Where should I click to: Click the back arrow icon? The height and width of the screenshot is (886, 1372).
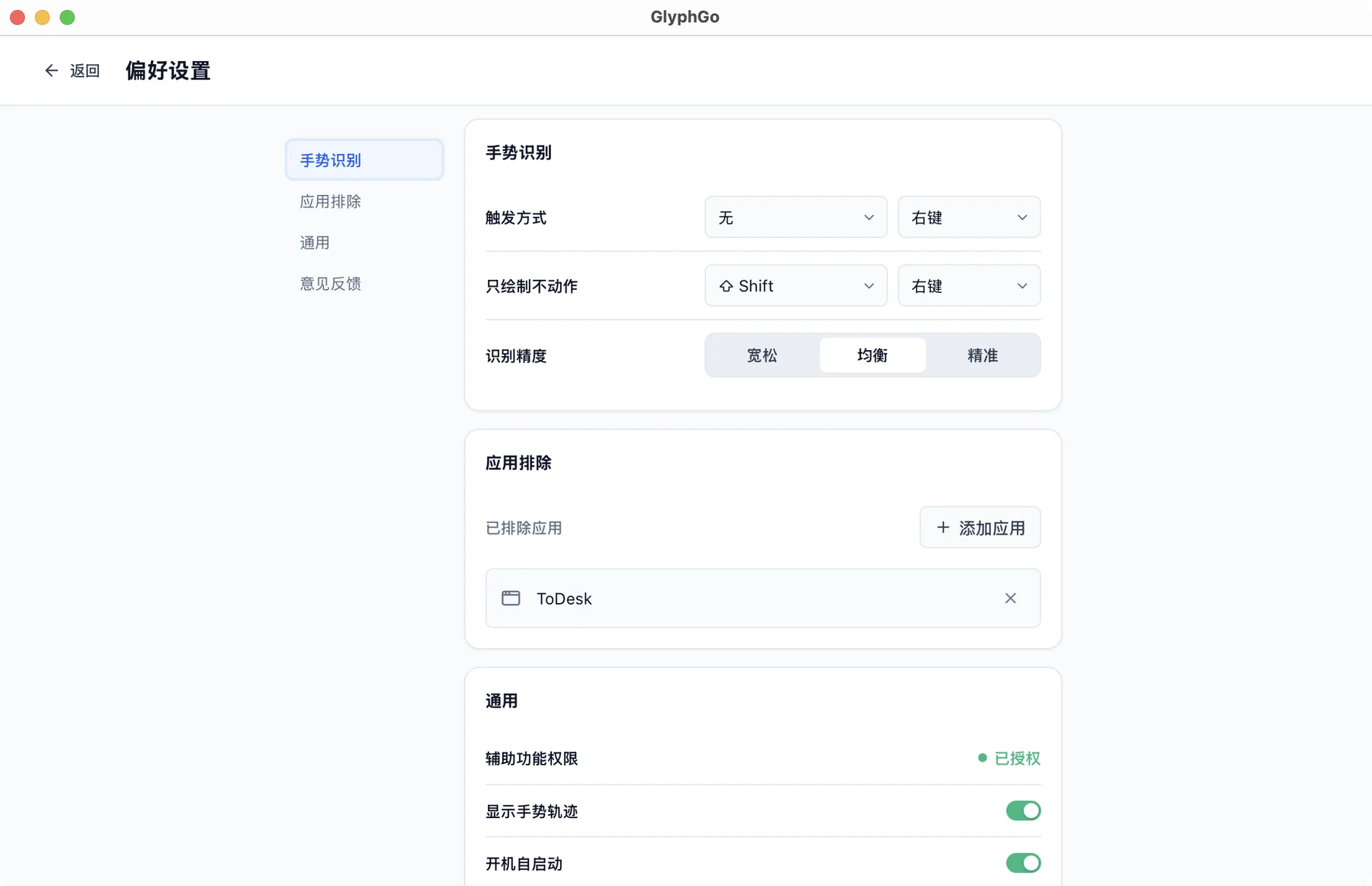tap(51, 71)
